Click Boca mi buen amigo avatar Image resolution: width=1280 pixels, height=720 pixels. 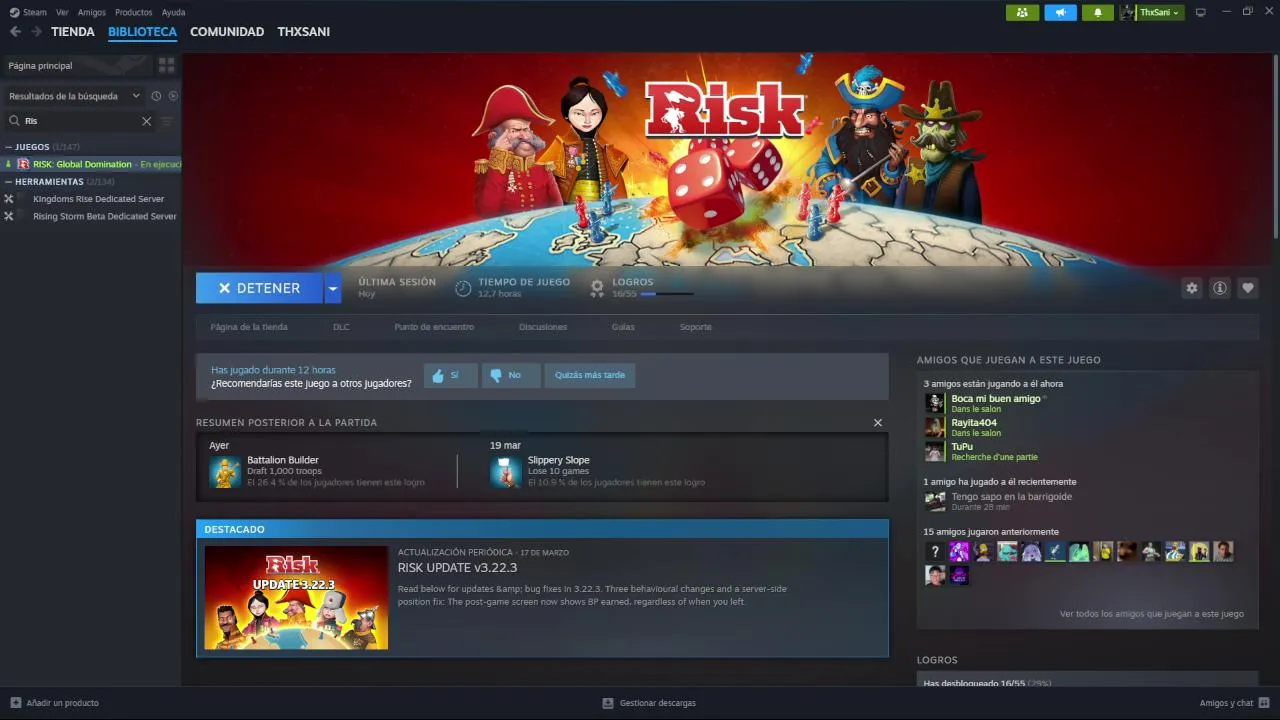935,403
